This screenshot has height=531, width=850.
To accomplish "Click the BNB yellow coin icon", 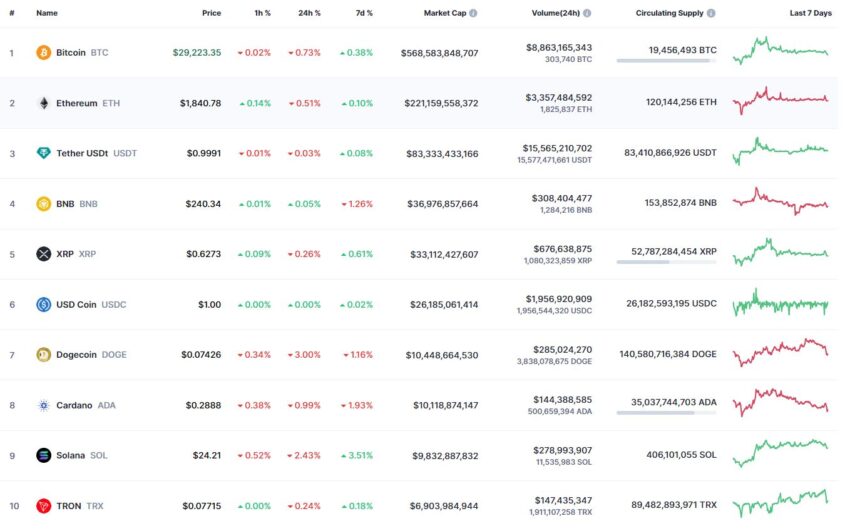I will click(x=43, y=204).
